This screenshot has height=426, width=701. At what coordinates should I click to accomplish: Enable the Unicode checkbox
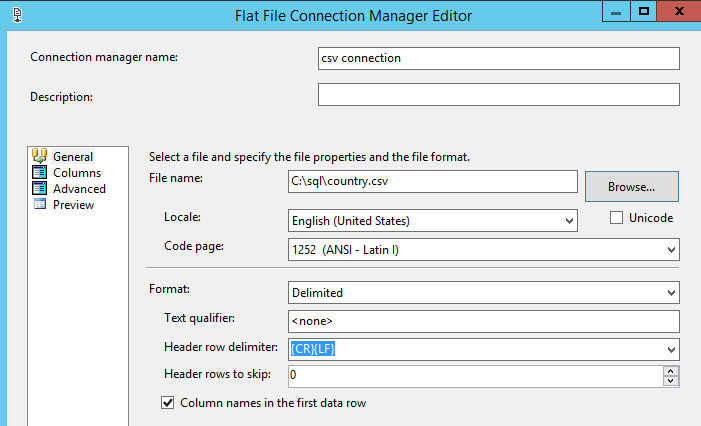click(616, 218)
